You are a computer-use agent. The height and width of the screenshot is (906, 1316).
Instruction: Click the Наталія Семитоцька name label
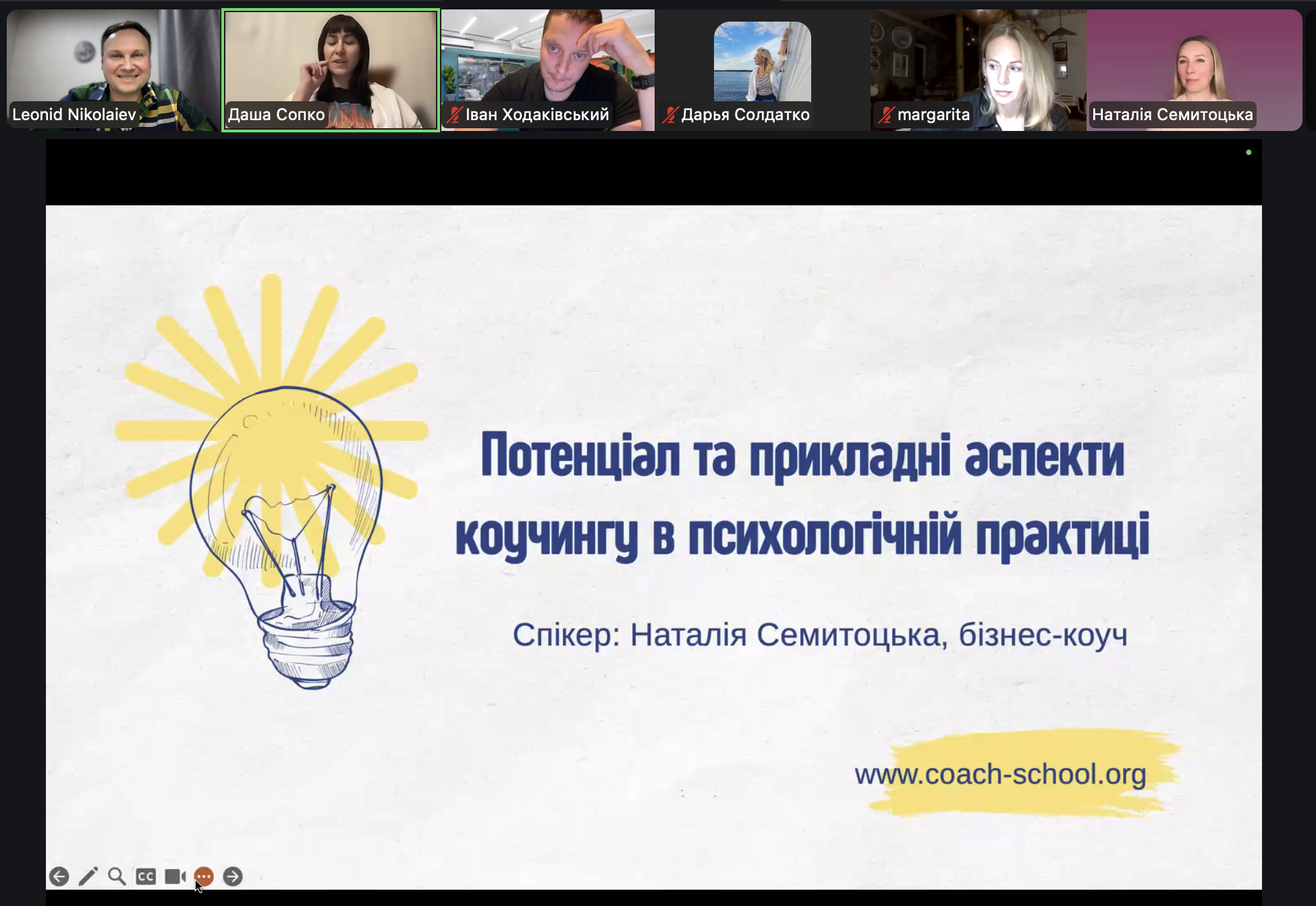[x=1172, y=115]
